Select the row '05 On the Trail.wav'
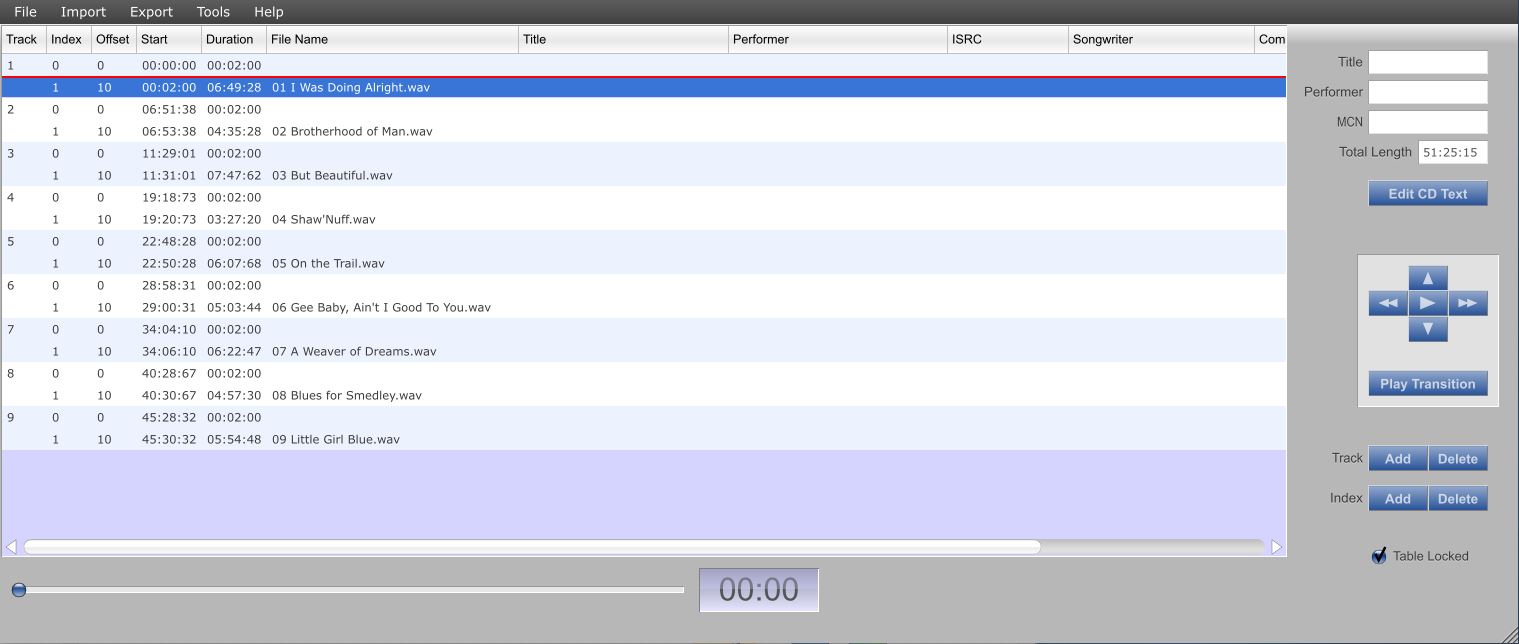 (644, 263)
